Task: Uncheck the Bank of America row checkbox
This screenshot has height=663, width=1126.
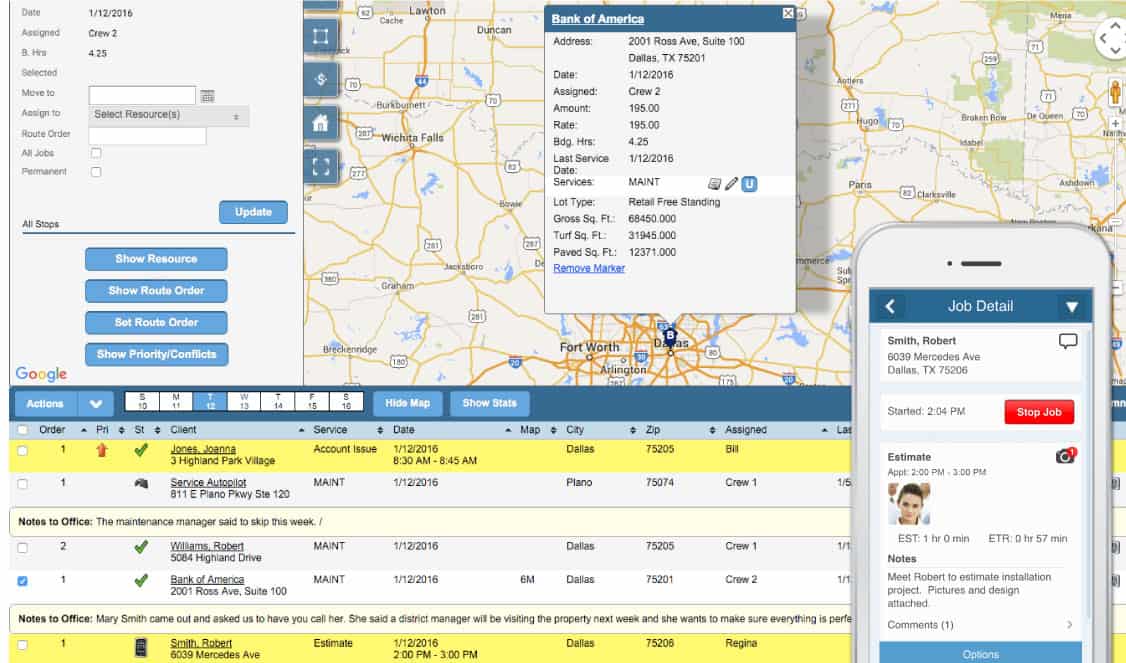Action: [23, 580]
